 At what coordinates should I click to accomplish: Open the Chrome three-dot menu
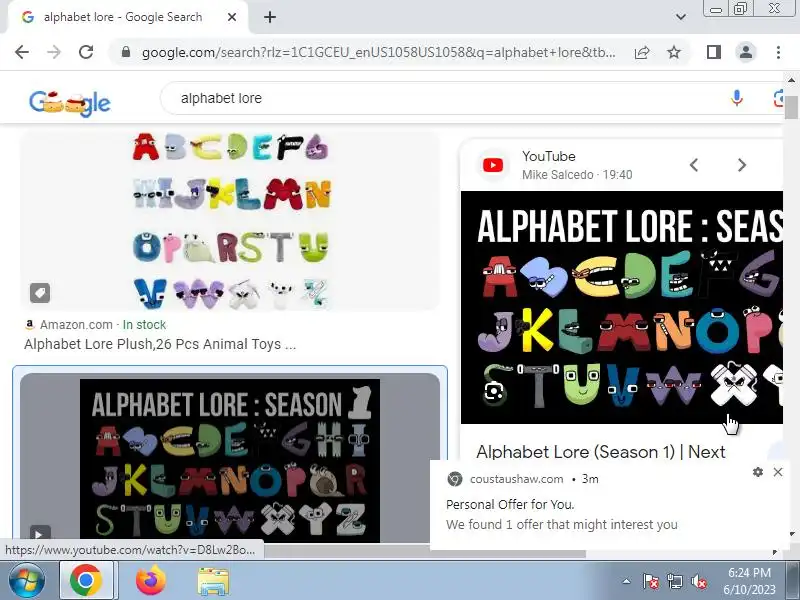point(778,52)
